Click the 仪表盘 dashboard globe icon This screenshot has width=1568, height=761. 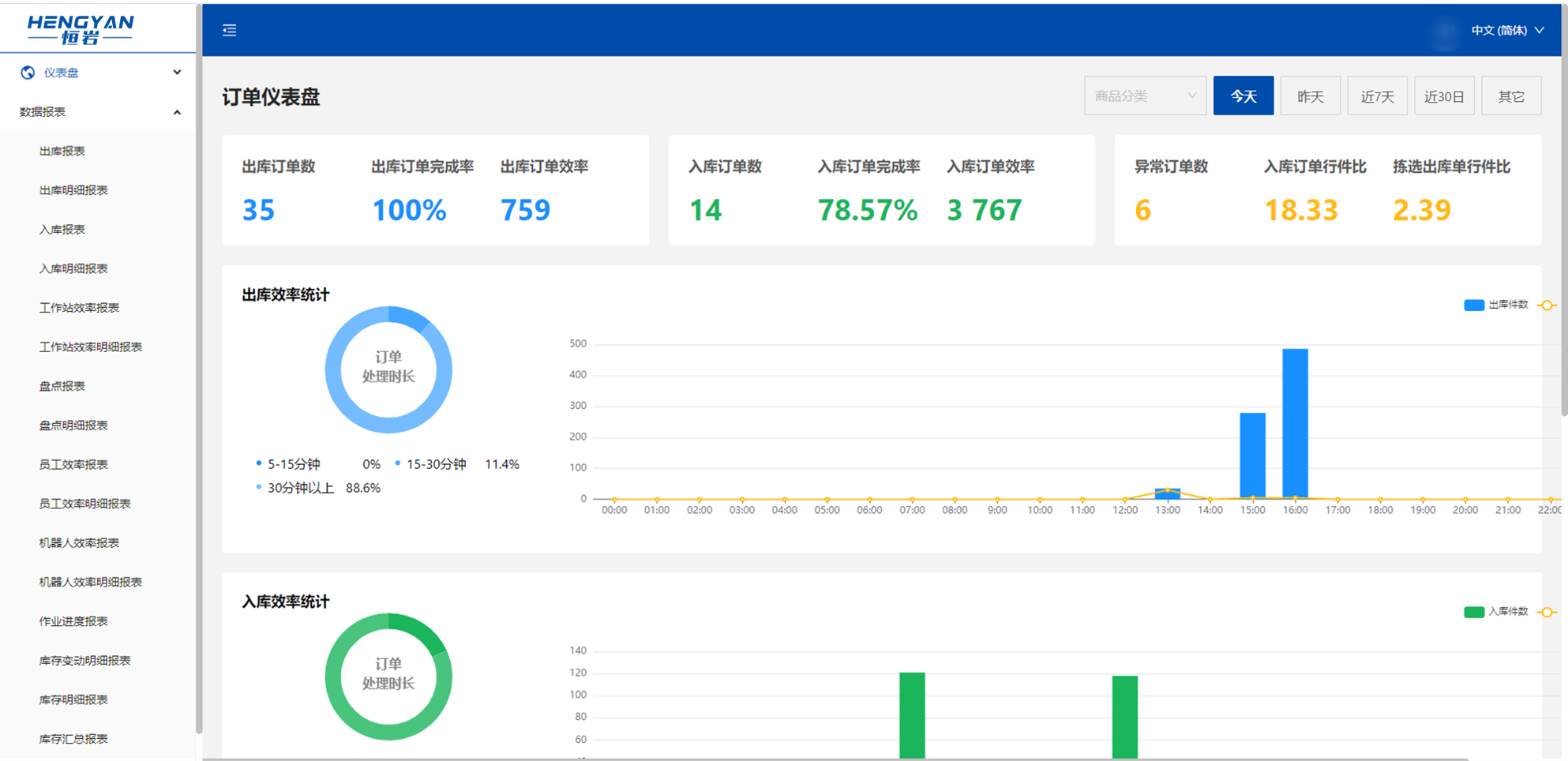pos(28,73)
